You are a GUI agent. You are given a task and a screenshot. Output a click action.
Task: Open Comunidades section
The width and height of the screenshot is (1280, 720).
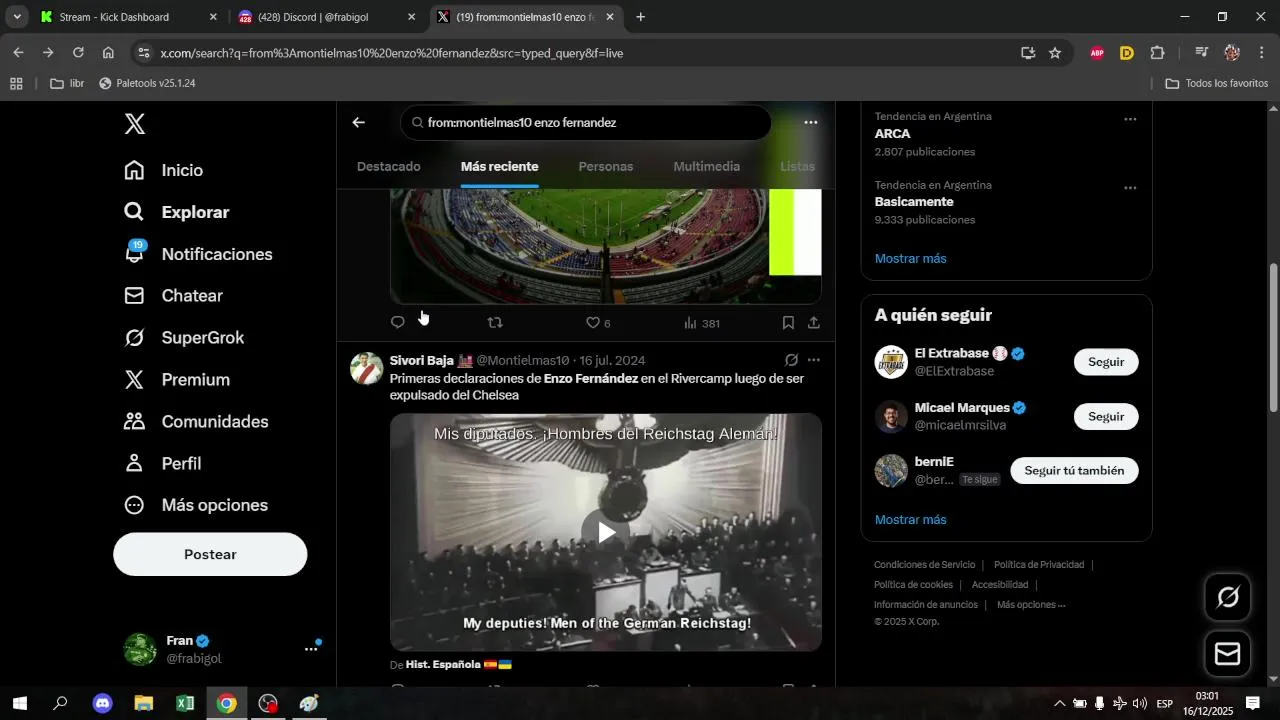pos(196,422)
